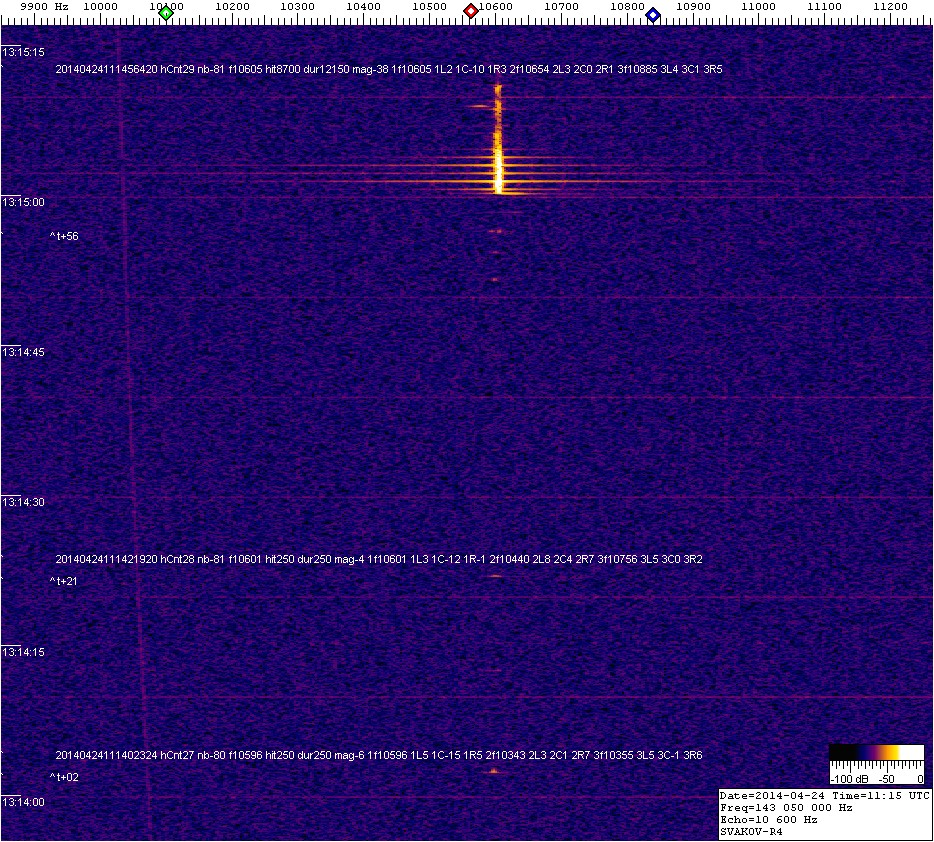Screen dimensions: 934x842
Task: Click the ^t+56 time offset label
Action: [64, 237]
